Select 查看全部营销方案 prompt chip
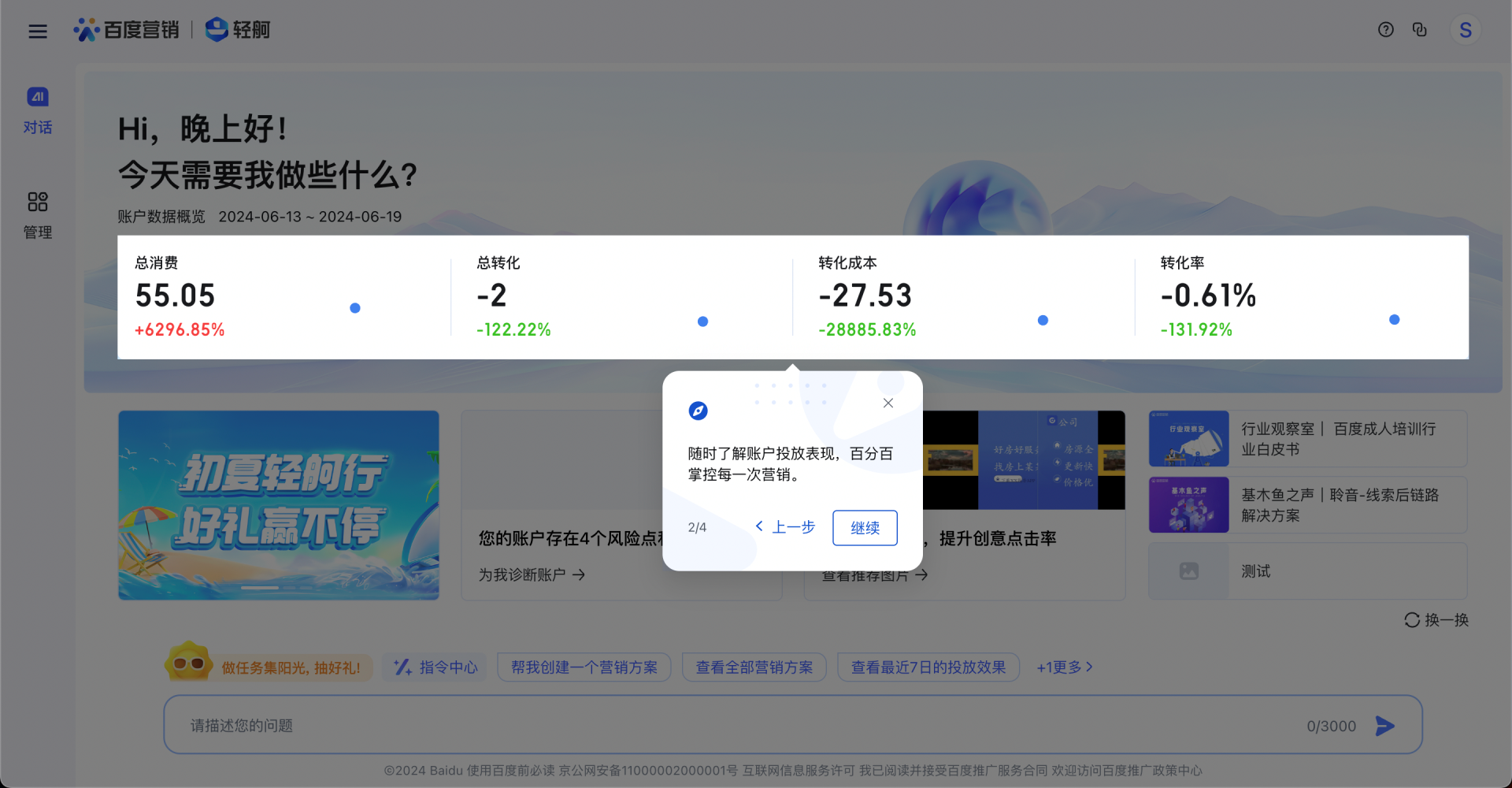The image size is (1512, 788). tap(754, 667)
